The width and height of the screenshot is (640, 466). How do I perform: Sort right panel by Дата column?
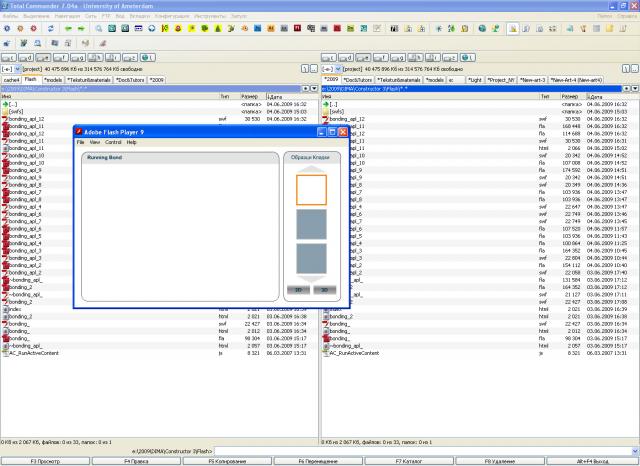coord(612,97)
